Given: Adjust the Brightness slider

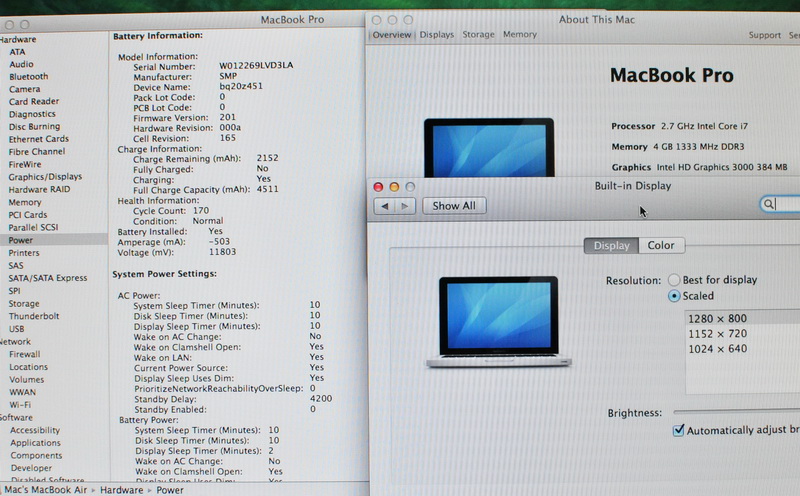Looking at the screenshot, I should [736, 411].
